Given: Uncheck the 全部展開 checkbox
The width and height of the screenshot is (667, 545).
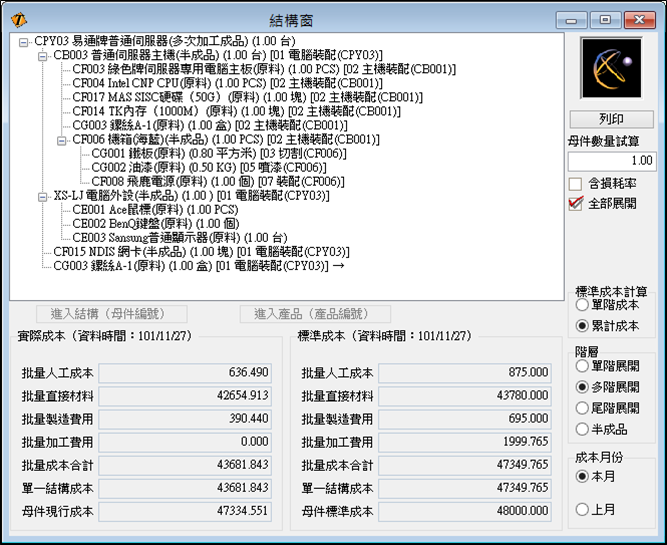Looking at the screenshot, I should click(575, 203).
